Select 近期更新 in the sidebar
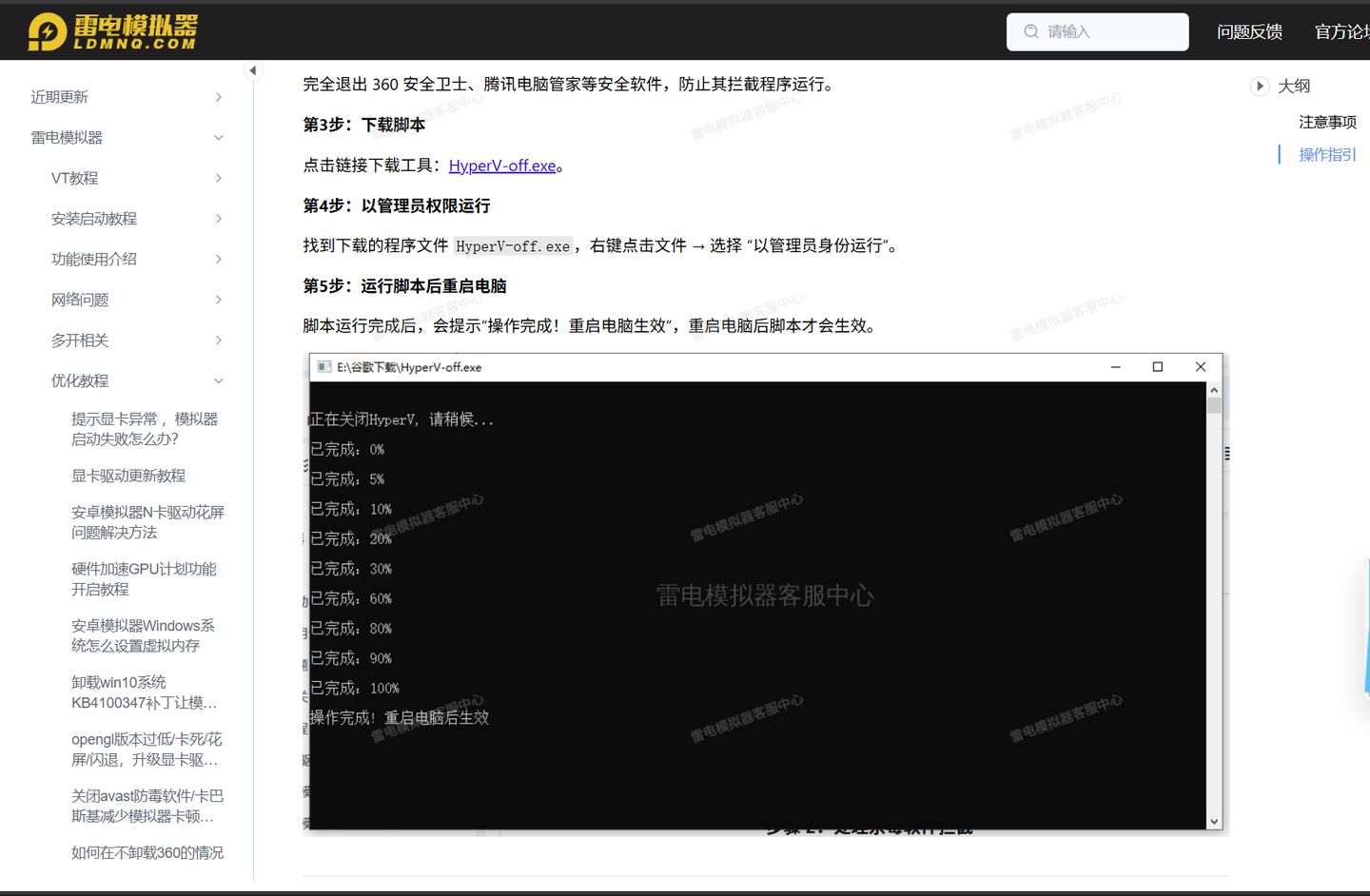The width and height of the screenshot is (1370, 896). pos(59,97)
